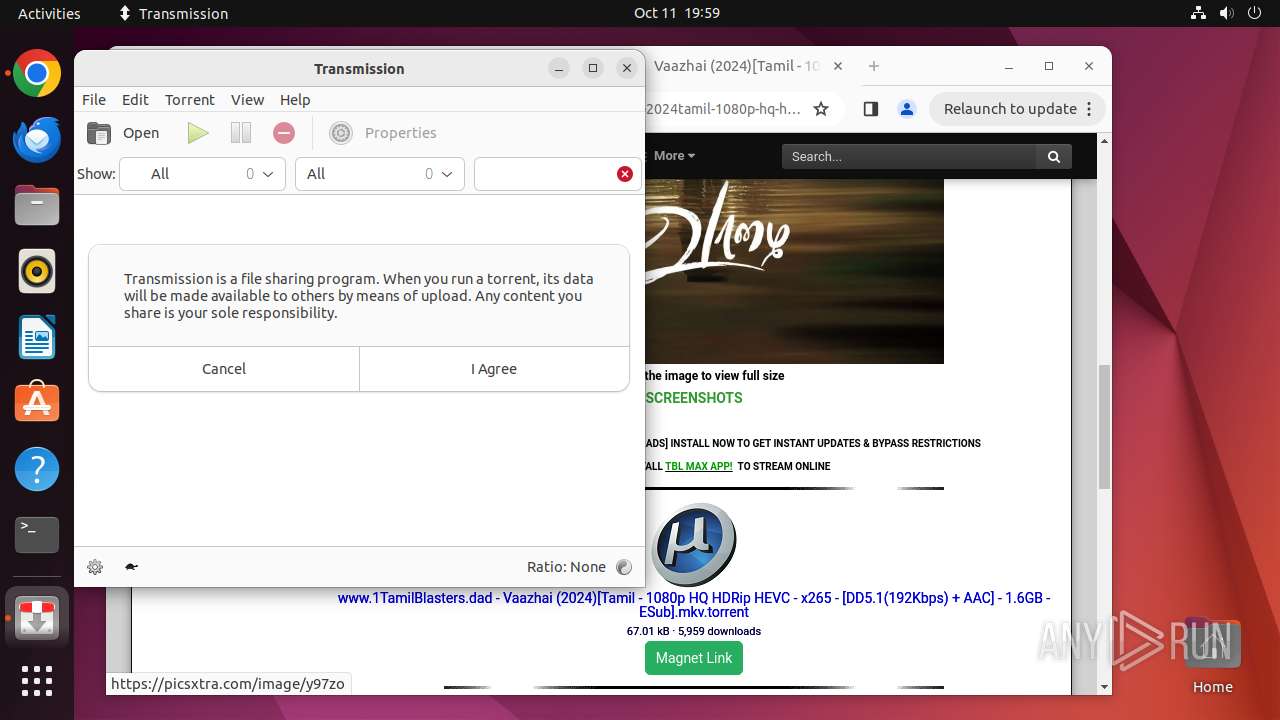The image size is (1280, 720).
Task: Open the View menu in Transmission
Action: click(247, 100)
